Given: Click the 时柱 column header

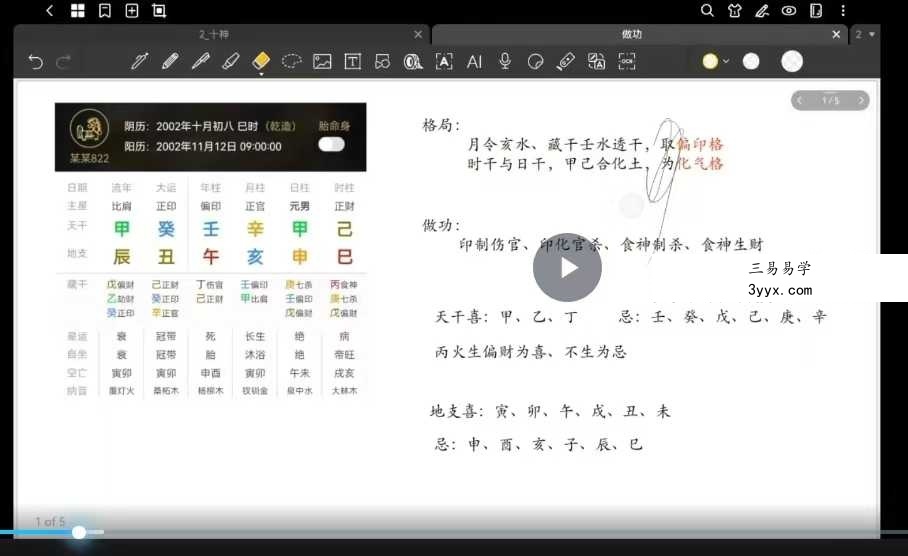Looking at the screenshot, I should [x=344, y=188].
